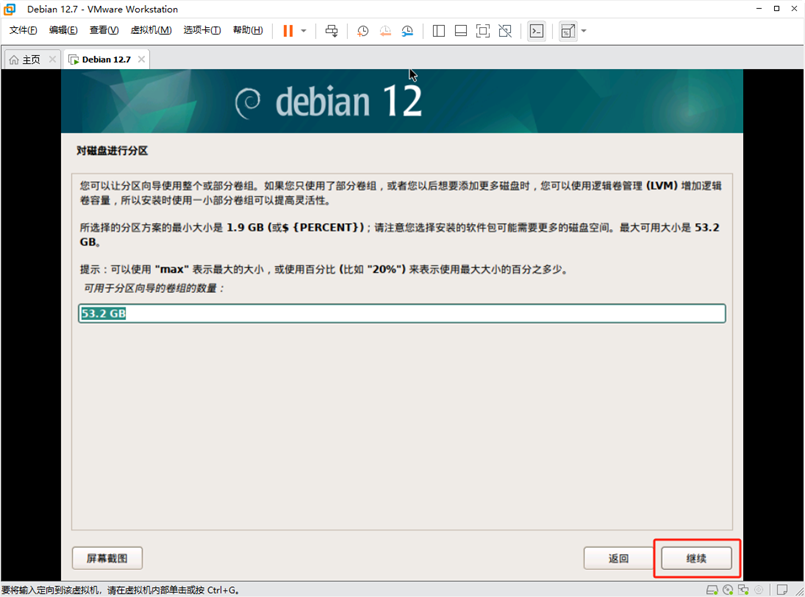Toggle the library sidebar panel icon
The width and height of the screenshot is (805, 597).
pyautogui.click(x=438, y=31)
